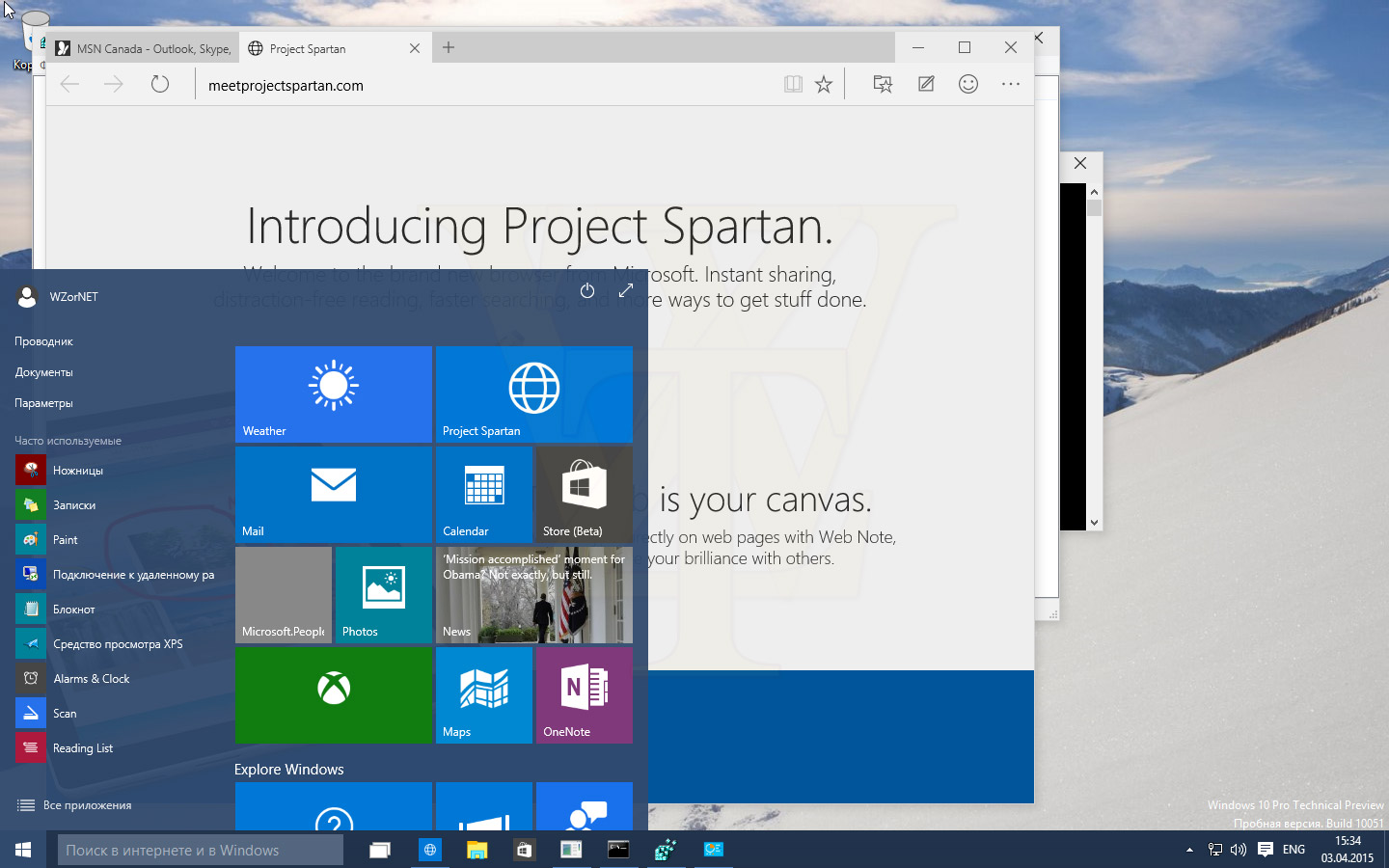Focus the taskbar search box

(x=201, y=850)
